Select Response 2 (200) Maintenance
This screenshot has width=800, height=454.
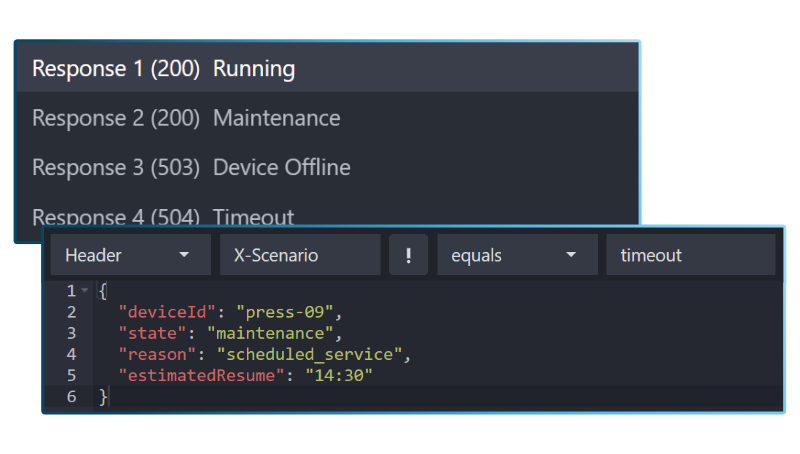[327, 118]
